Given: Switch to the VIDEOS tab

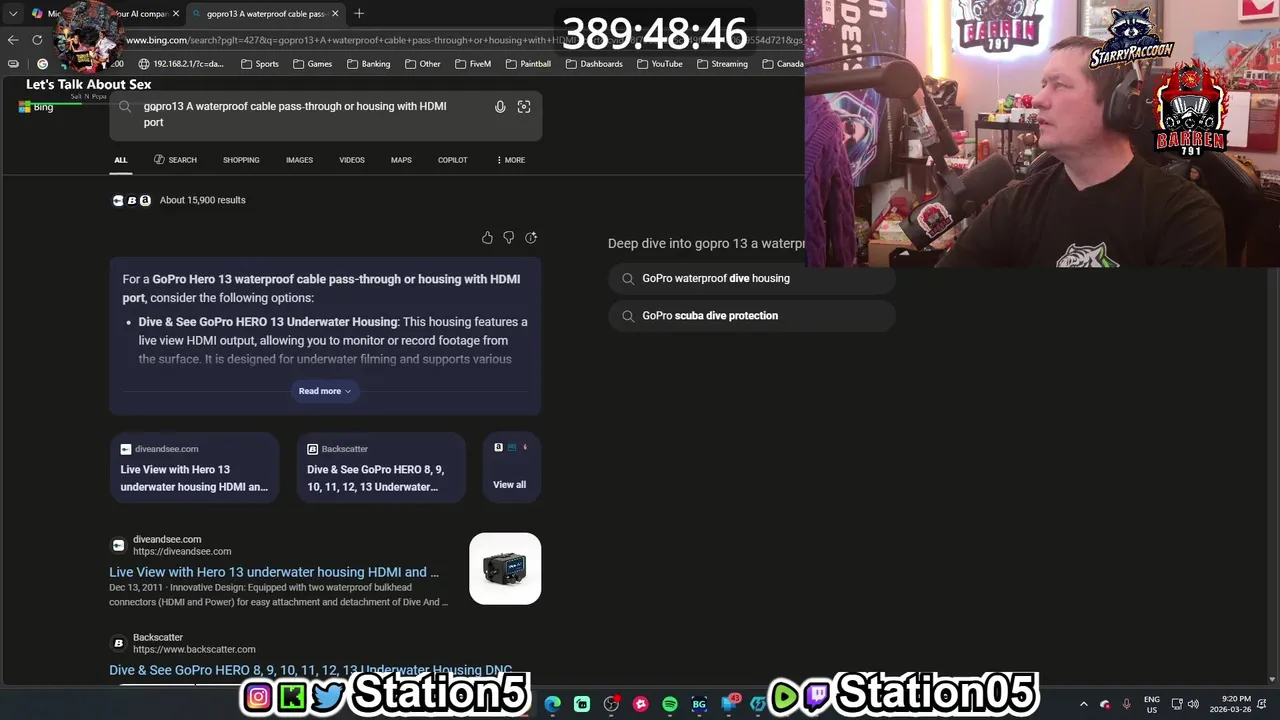Looking at the screenshot, I should [352, 160].
